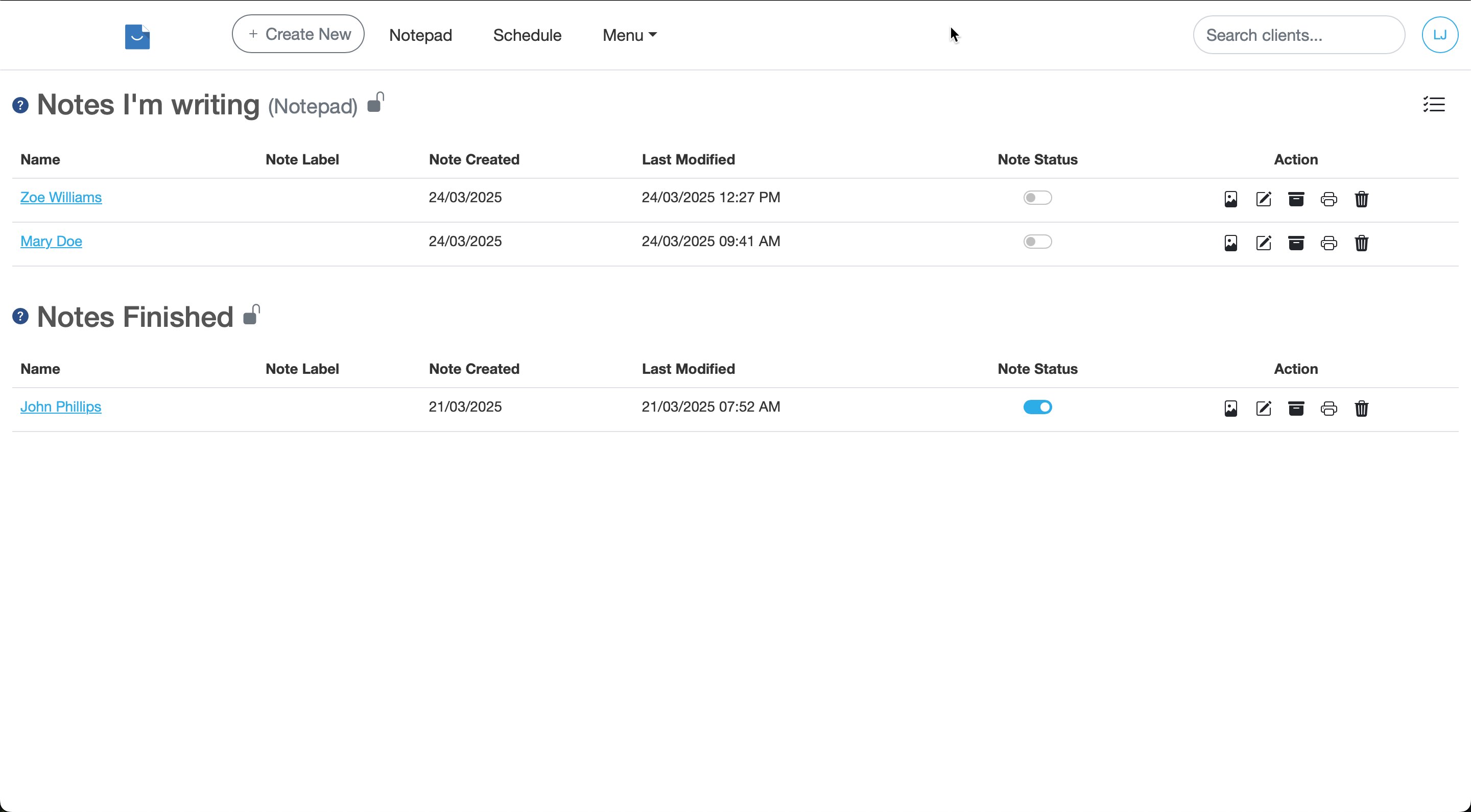Print the Zoe Williams note
This screenshot has height=812, width=1471.
(1329, 199)
